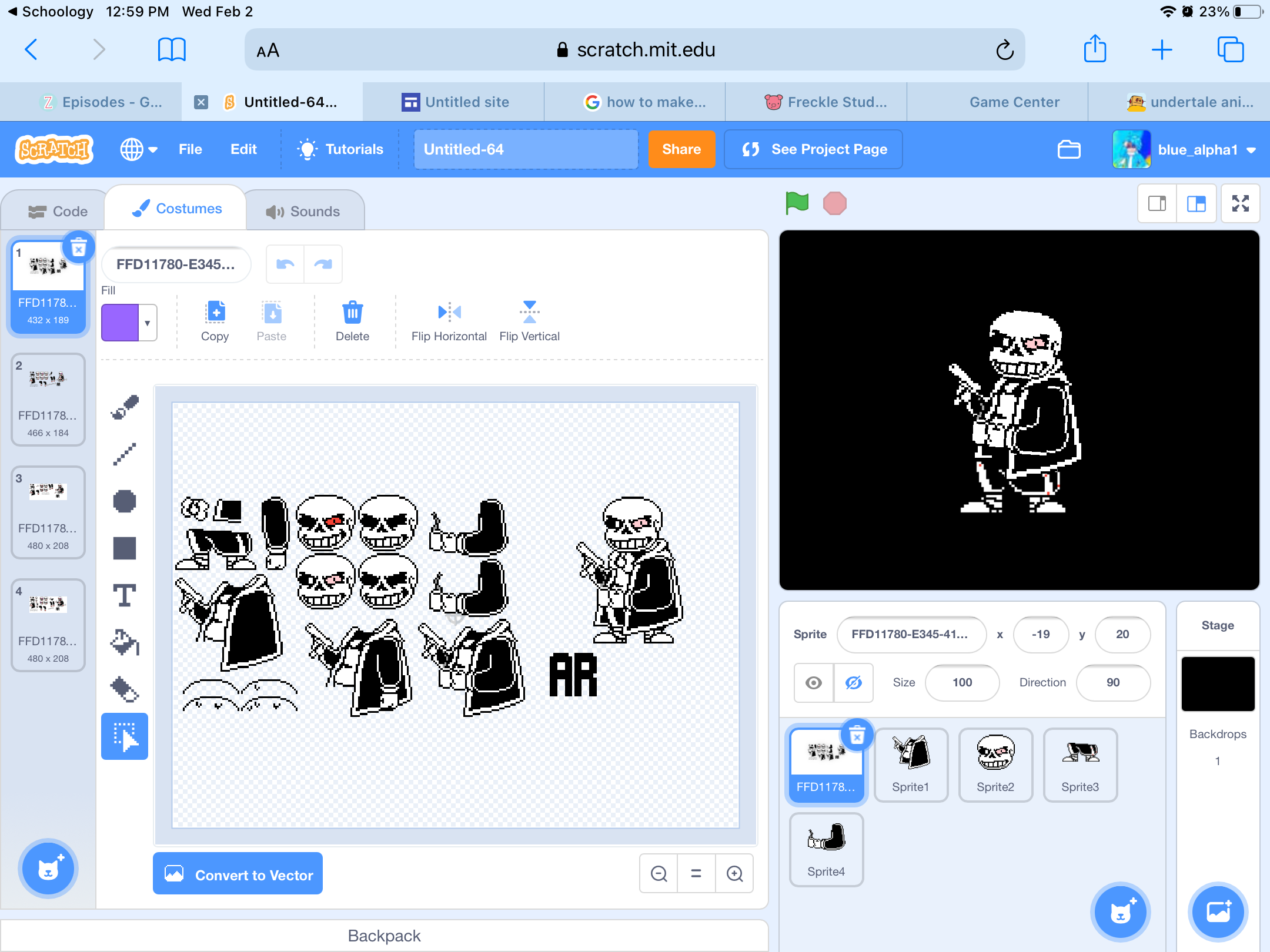
Task: Click the Share button
Action: [x=681, y=149]
